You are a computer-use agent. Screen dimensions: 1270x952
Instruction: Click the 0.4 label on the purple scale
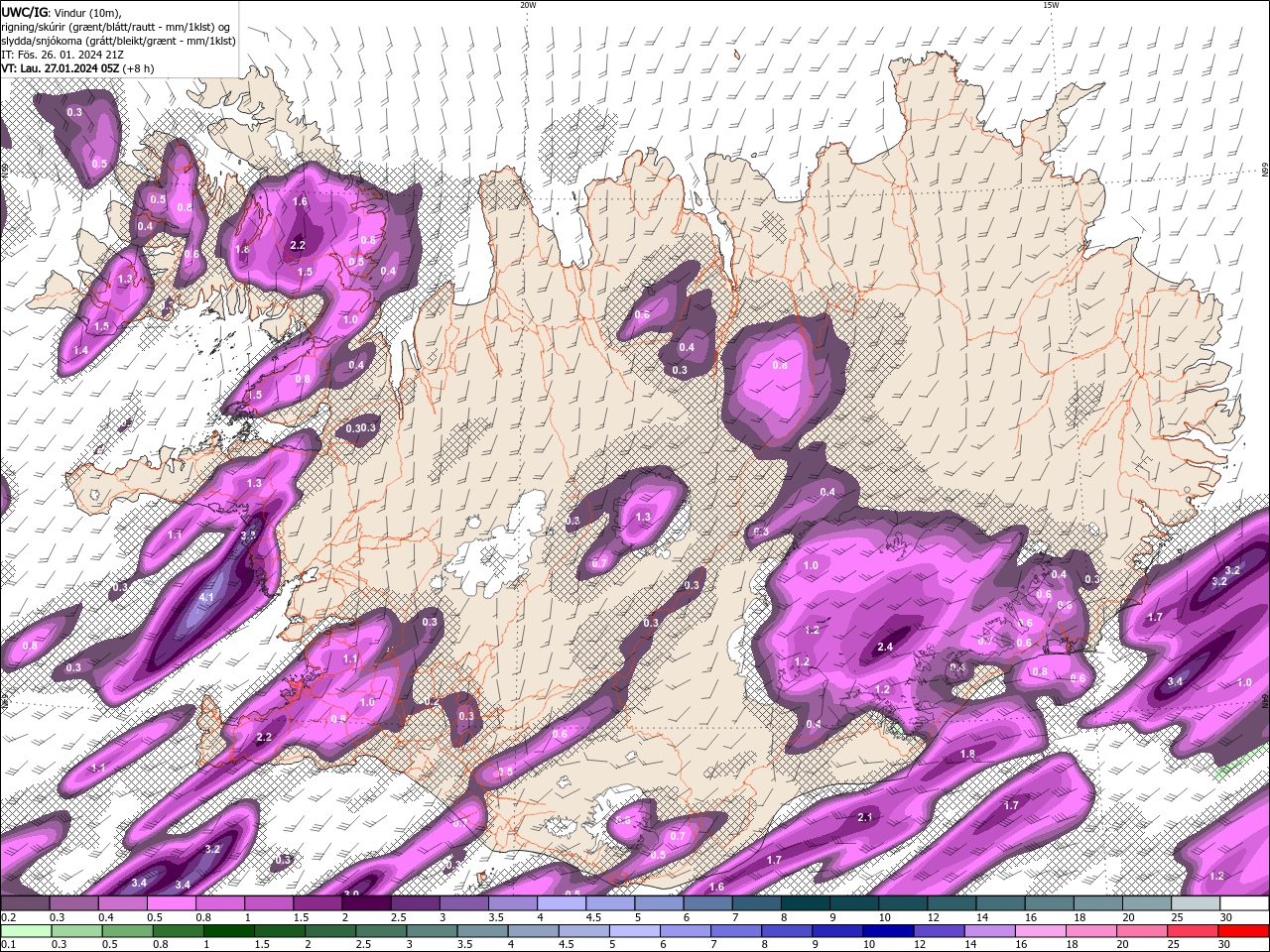coord(105,917)
